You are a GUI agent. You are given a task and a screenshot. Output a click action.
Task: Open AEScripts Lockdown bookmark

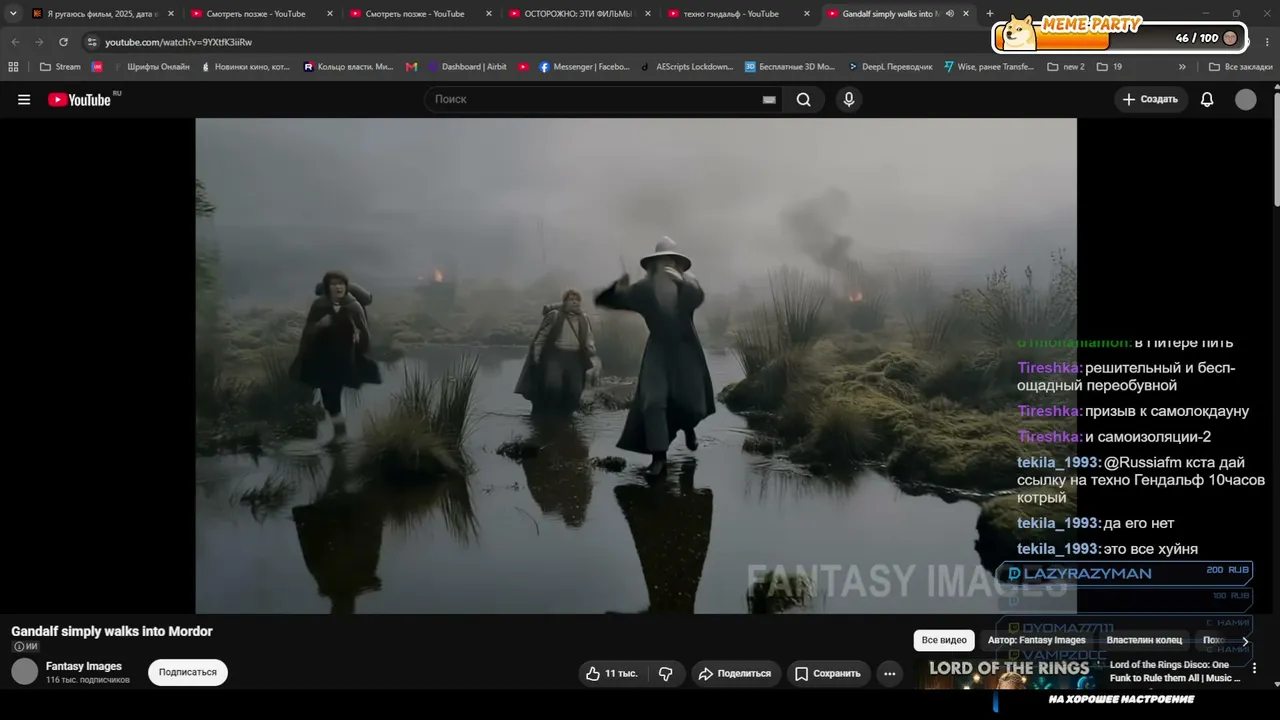click(687, 67)
